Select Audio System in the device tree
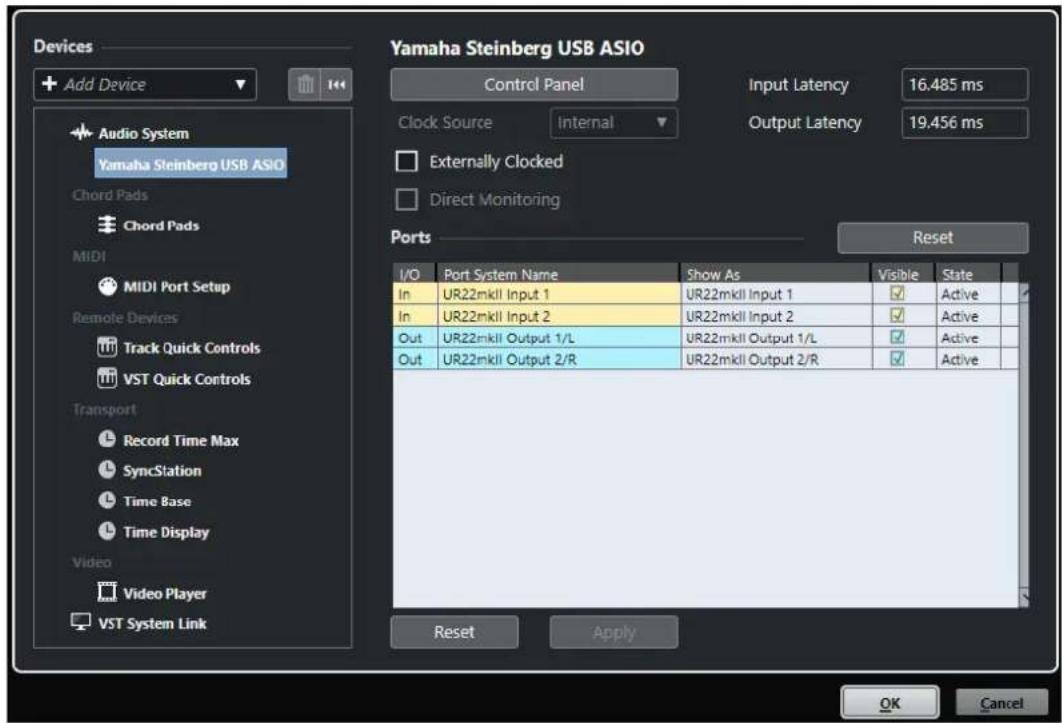 144,133
